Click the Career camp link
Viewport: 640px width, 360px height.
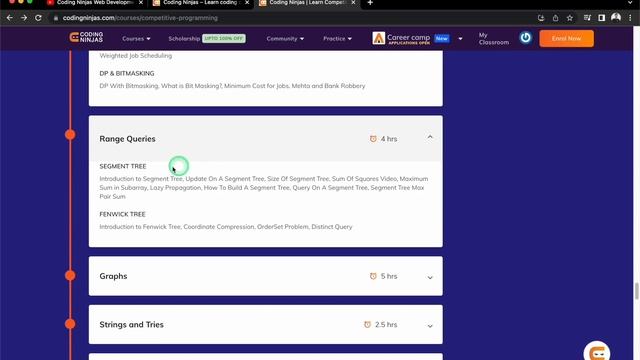pyautogui.click(x=408, y=38)
